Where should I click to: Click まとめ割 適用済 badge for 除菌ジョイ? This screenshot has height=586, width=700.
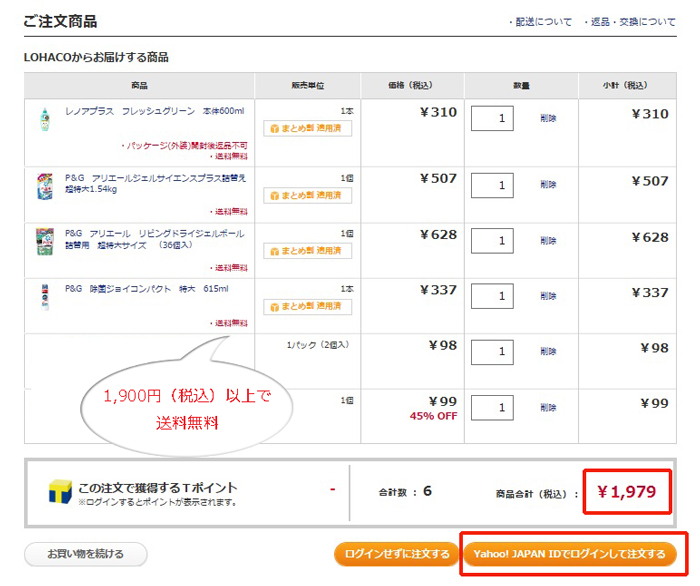coord(308,306)
